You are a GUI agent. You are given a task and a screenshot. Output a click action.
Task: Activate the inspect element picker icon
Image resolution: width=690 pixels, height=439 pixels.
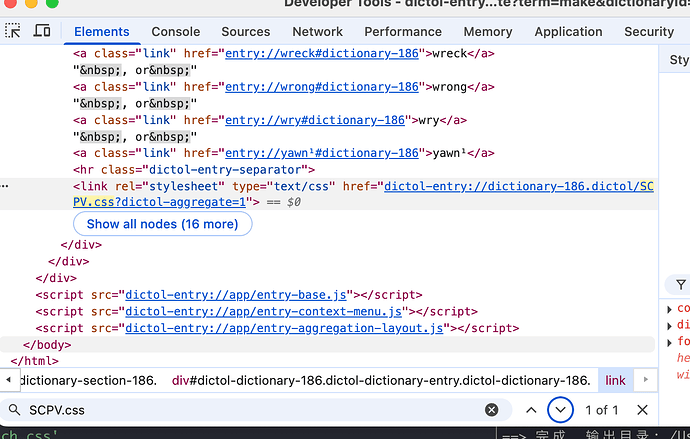[13, 31]
